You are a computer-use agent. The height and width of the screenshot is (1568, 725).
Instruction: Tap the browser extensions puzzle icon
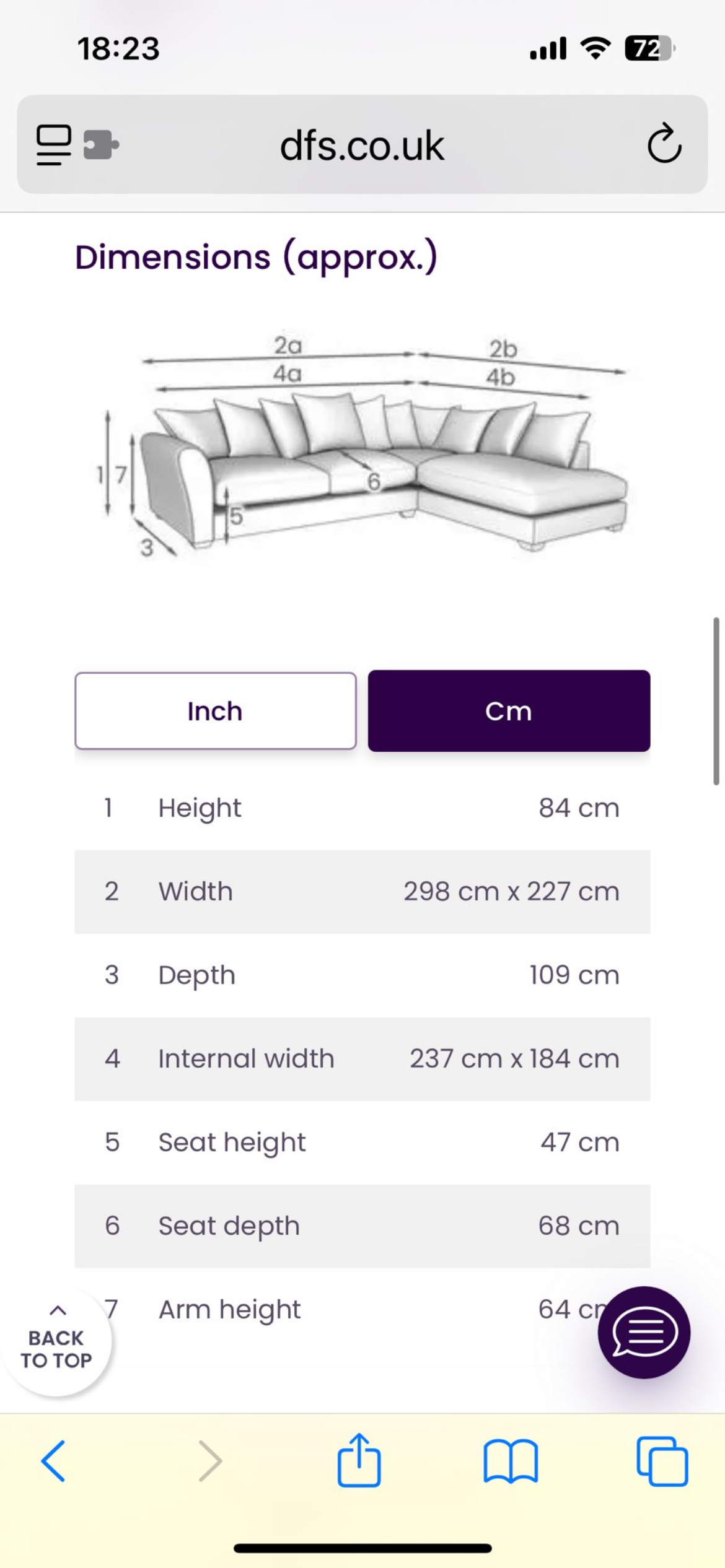pyautogui.click(x=100, y=145)
